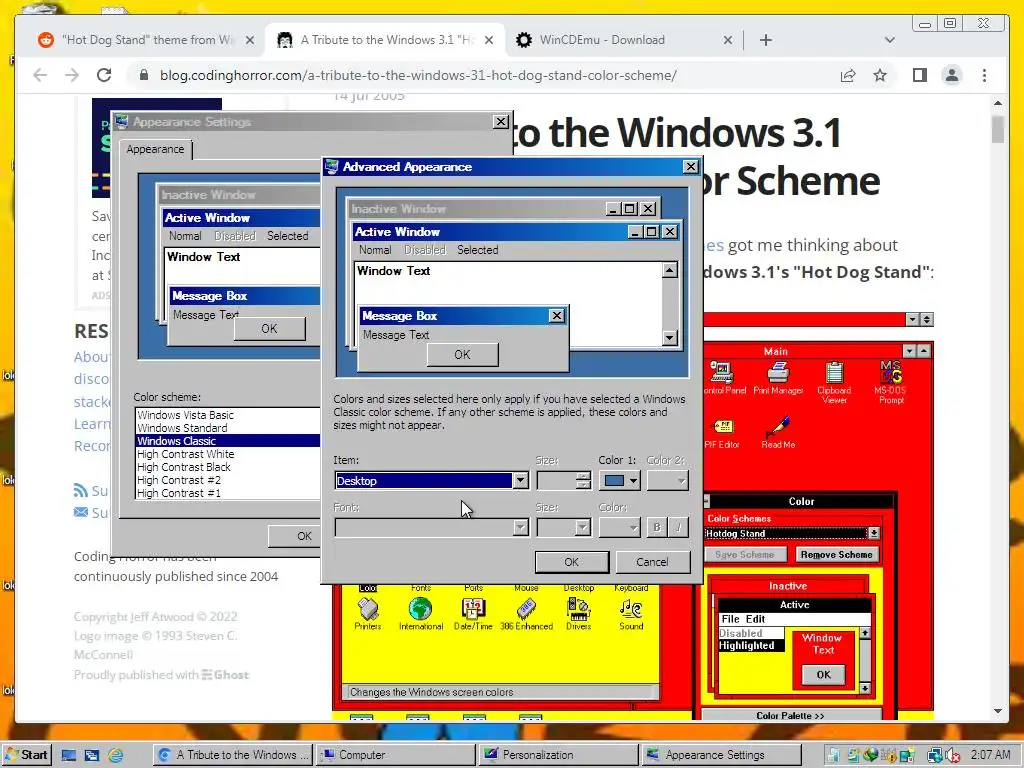The image size is (1024, 768).
Task: Open the font Color dropdown
Action: click(619, 527)
